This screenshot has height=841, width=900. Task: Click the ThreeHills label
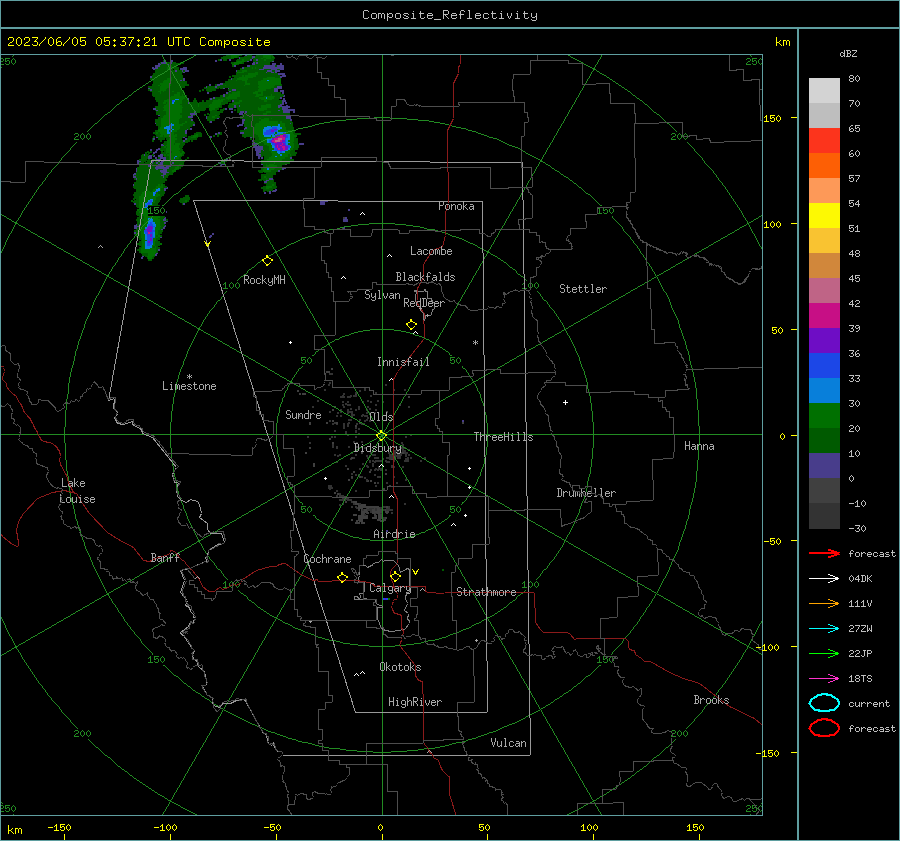(x=503, y=437)
